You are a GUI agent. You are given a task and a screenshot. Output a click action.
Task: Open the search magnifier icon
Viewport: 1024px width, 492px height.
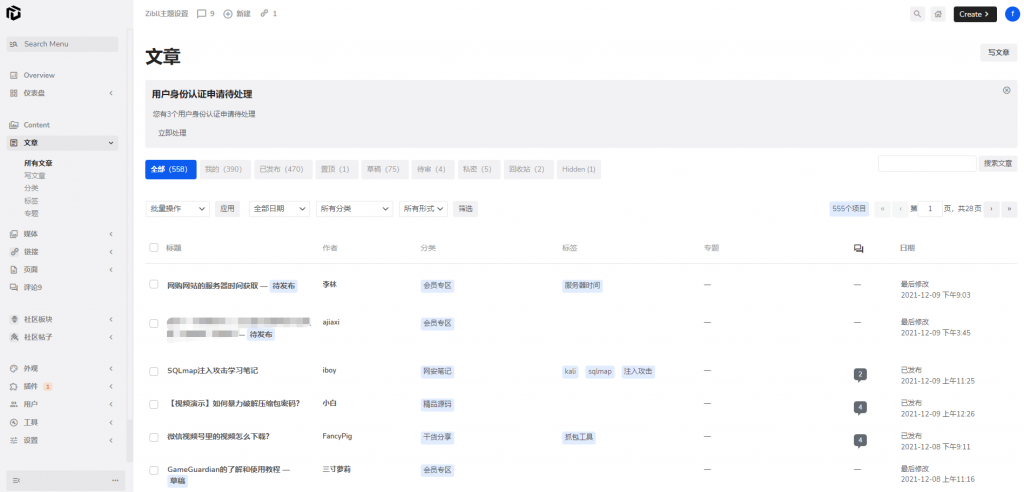pos(918,14)
